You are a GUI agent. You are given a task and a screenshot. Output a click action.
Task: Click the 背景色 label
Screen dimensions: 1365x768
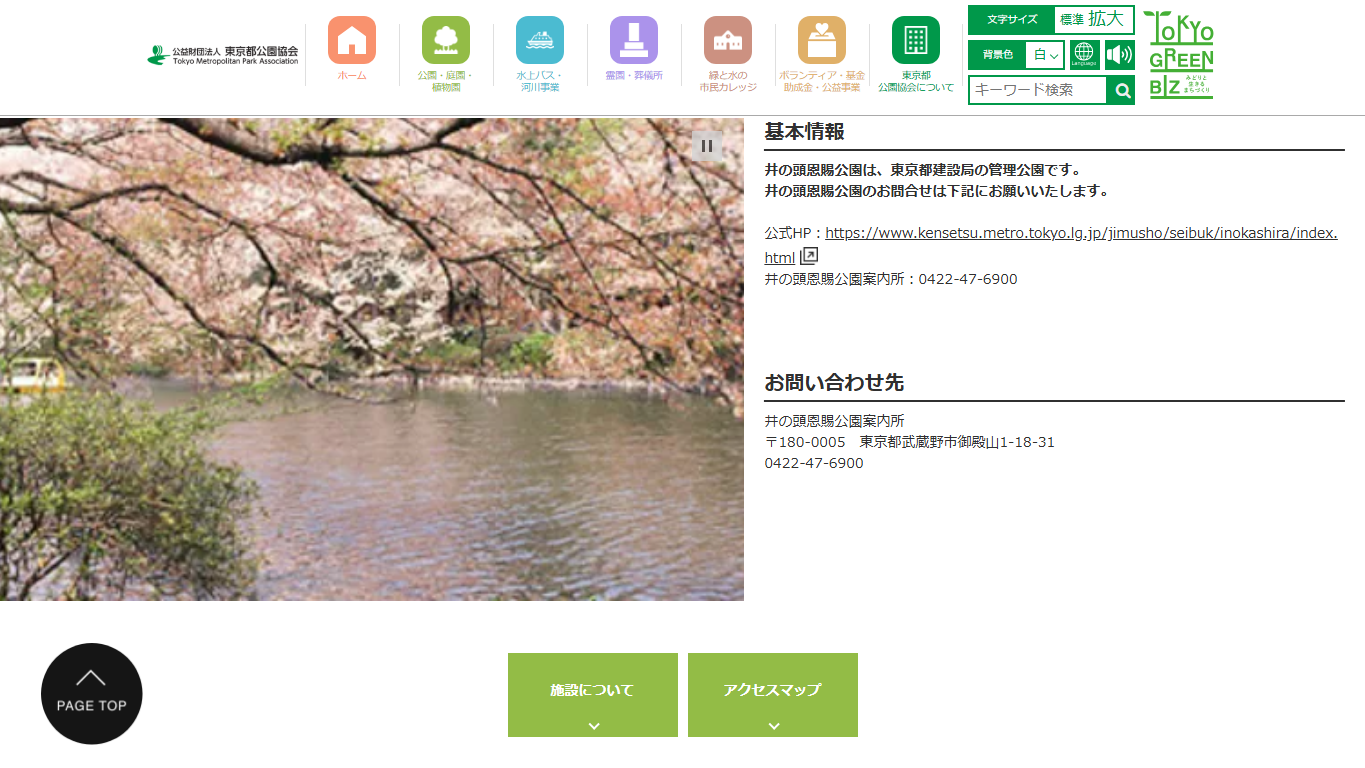coord(998,55)
